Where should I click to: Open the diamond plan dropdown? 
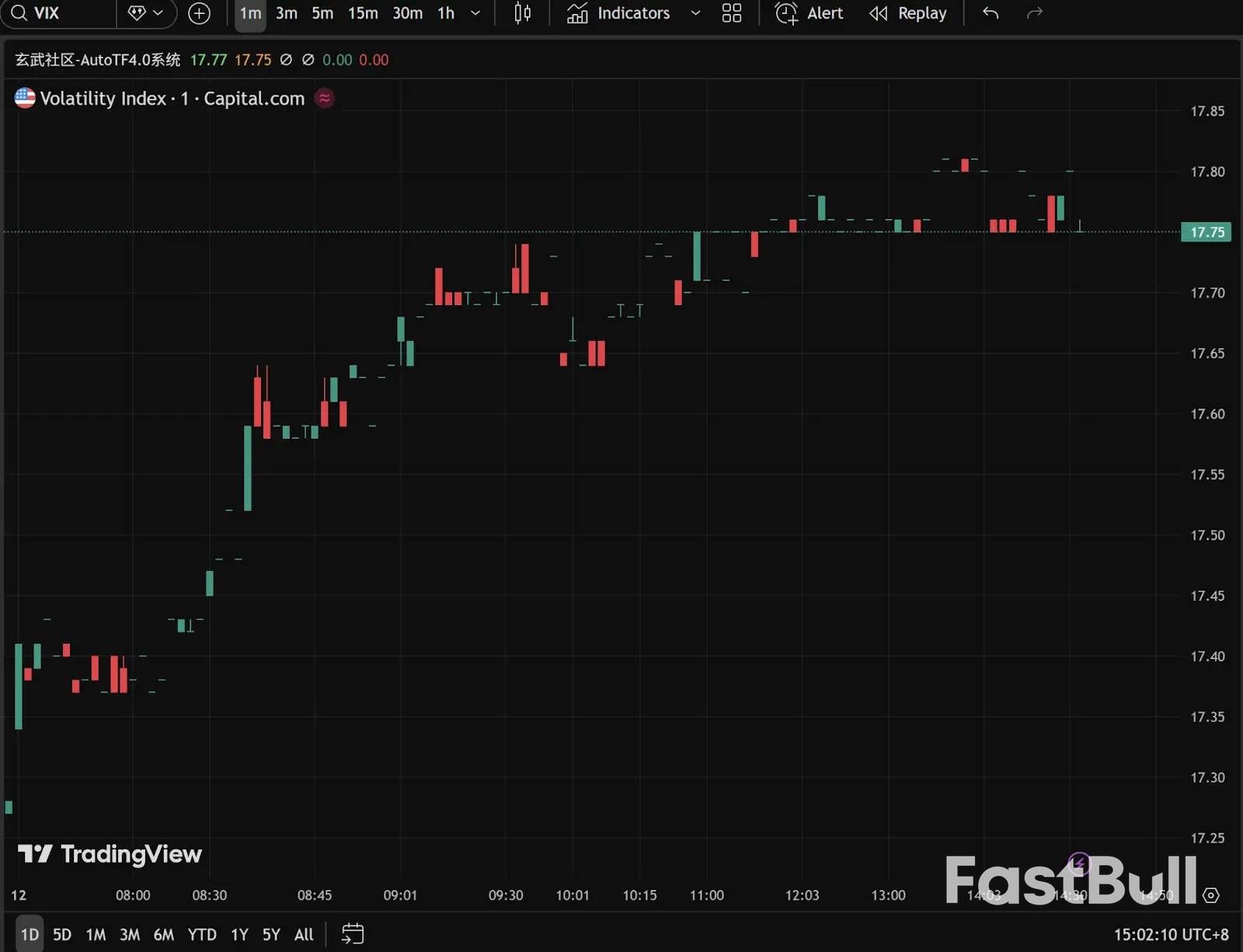coord(145,13)
